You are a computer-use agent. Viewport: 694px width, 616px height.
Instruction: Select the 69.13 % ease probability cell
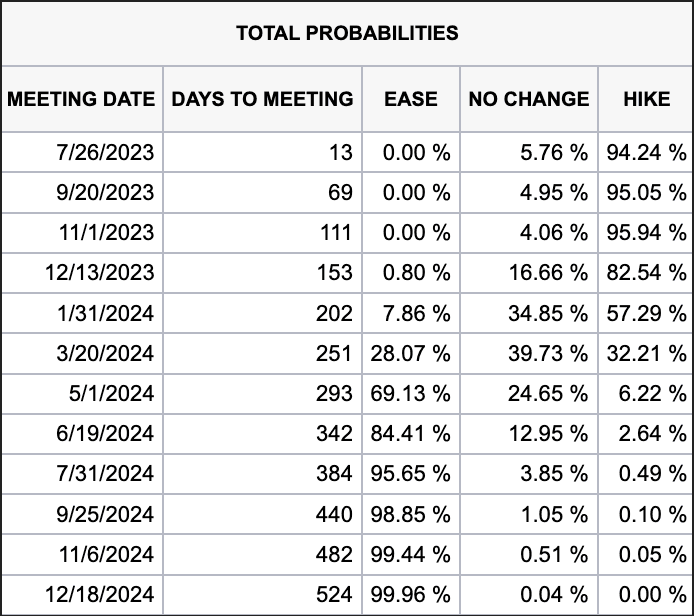pyautogui.click(x=411, y=394)
